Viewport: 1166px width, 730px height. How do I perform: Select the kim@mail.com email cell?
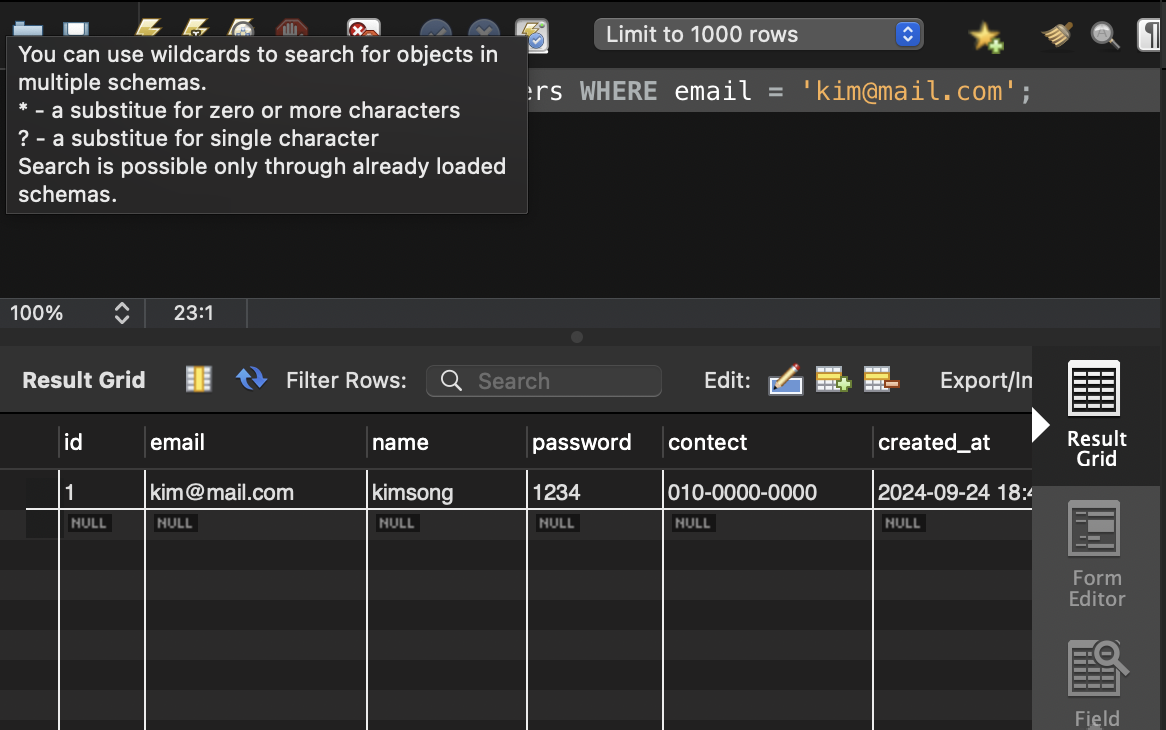coord(255,492)
